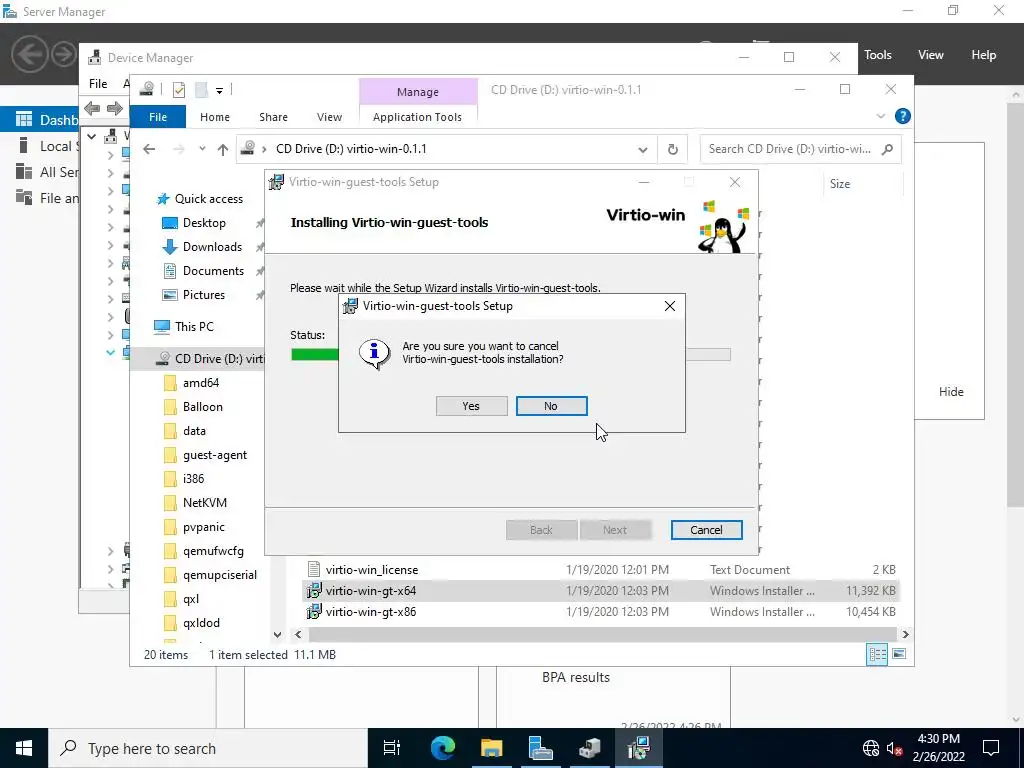Click the Properties quick access icon

pos(178,90)
